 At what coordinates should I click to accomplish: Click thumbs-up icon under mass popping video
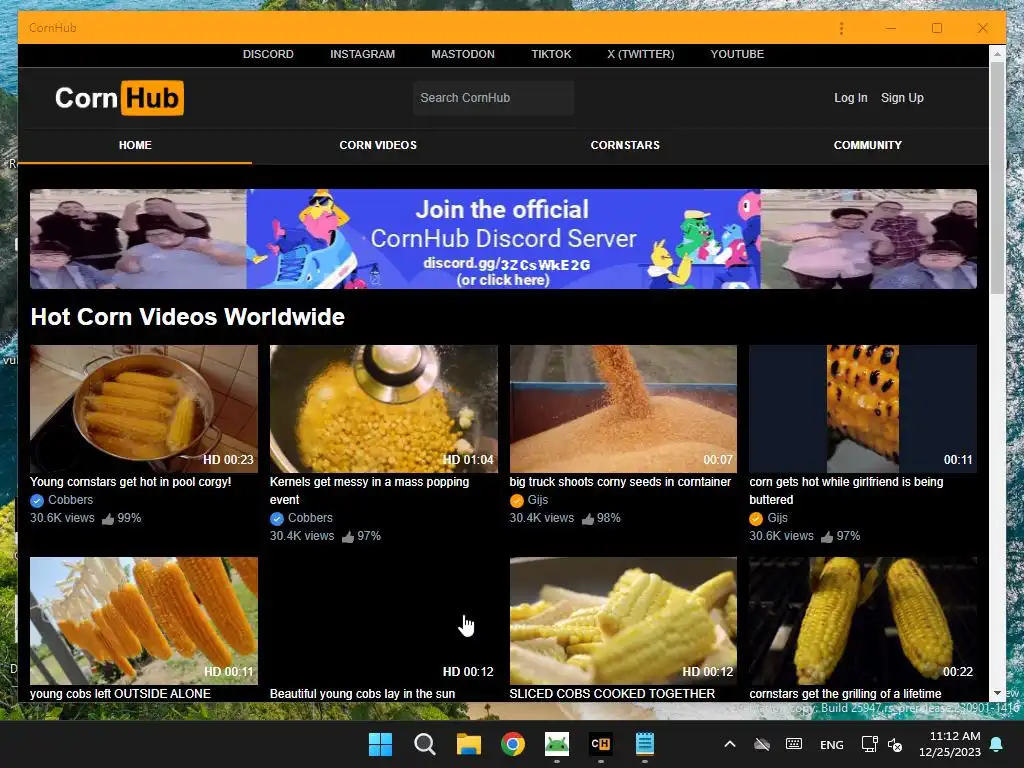pyautogui.click(x=347, y=536)
